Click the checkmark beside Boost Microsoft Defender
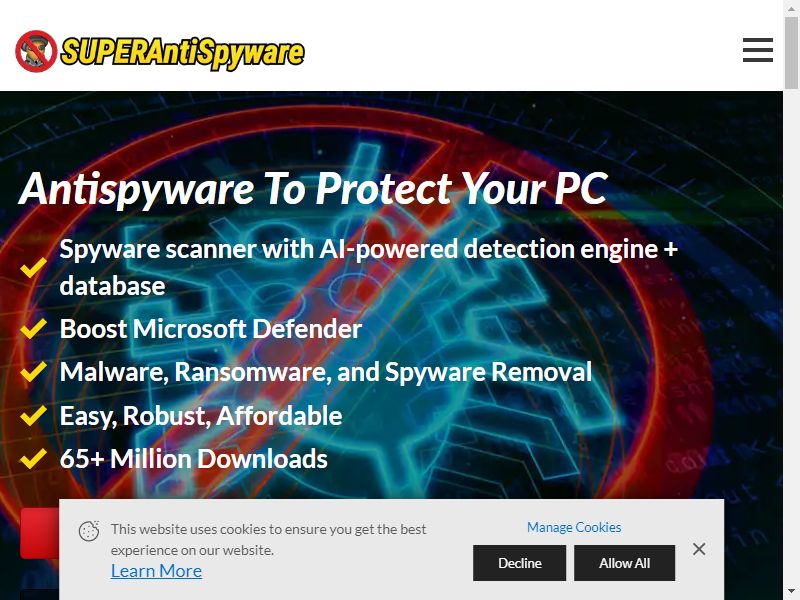The image size is (800, 600). (34, 329)
